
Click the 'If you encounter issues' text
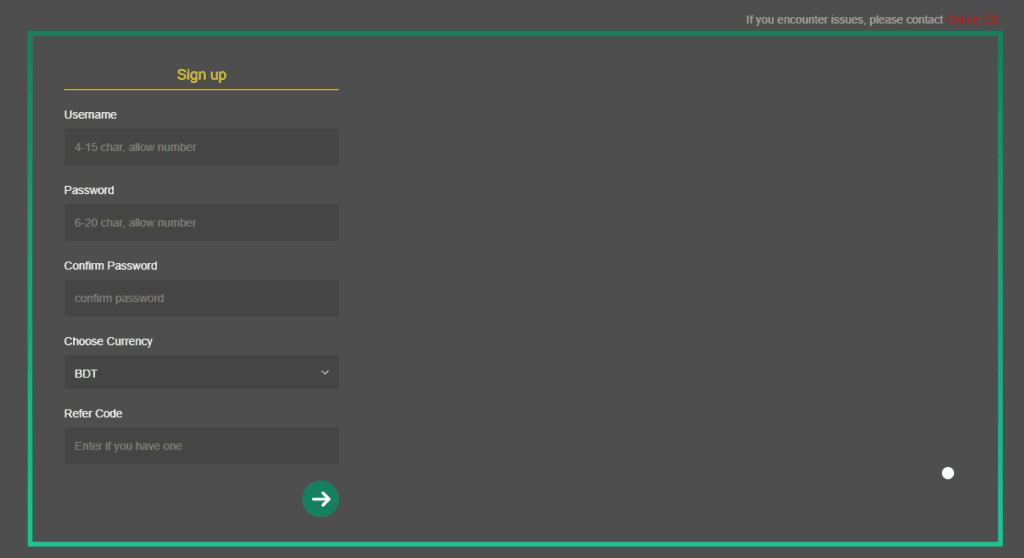tap(844, 20)
